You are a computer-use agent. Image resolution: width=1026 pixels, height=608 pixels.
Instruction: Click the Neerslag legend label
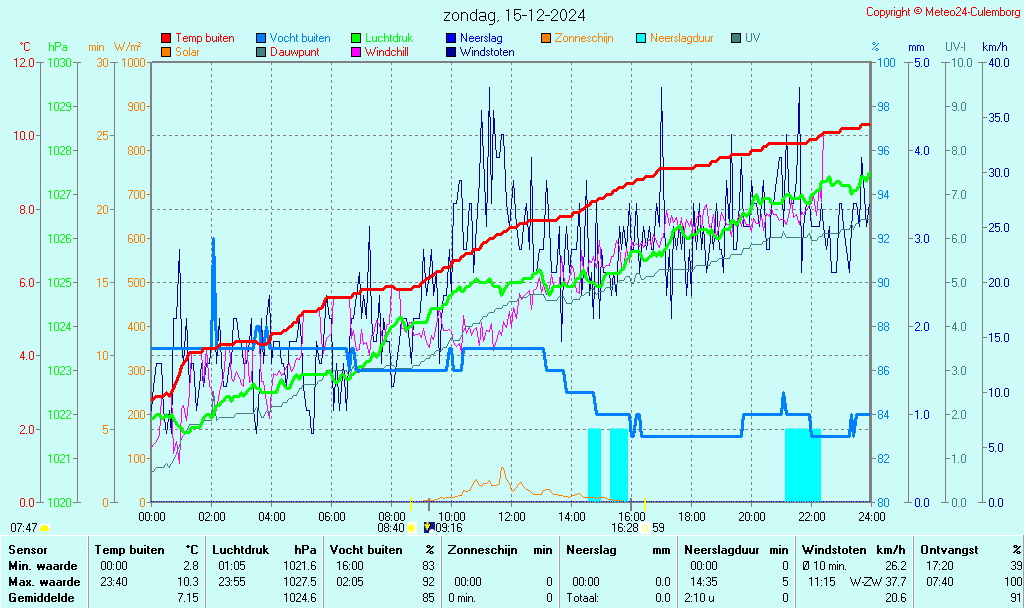(x=480, y=38)
